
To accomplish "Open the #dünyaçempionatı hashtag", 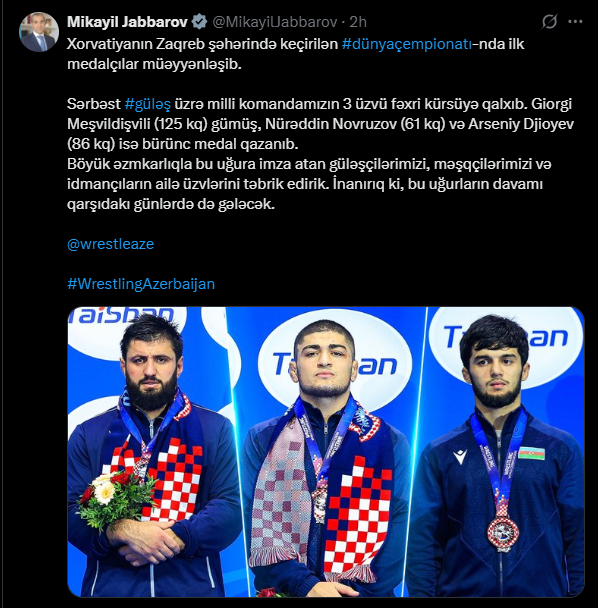I will click(x=407, y=44).
